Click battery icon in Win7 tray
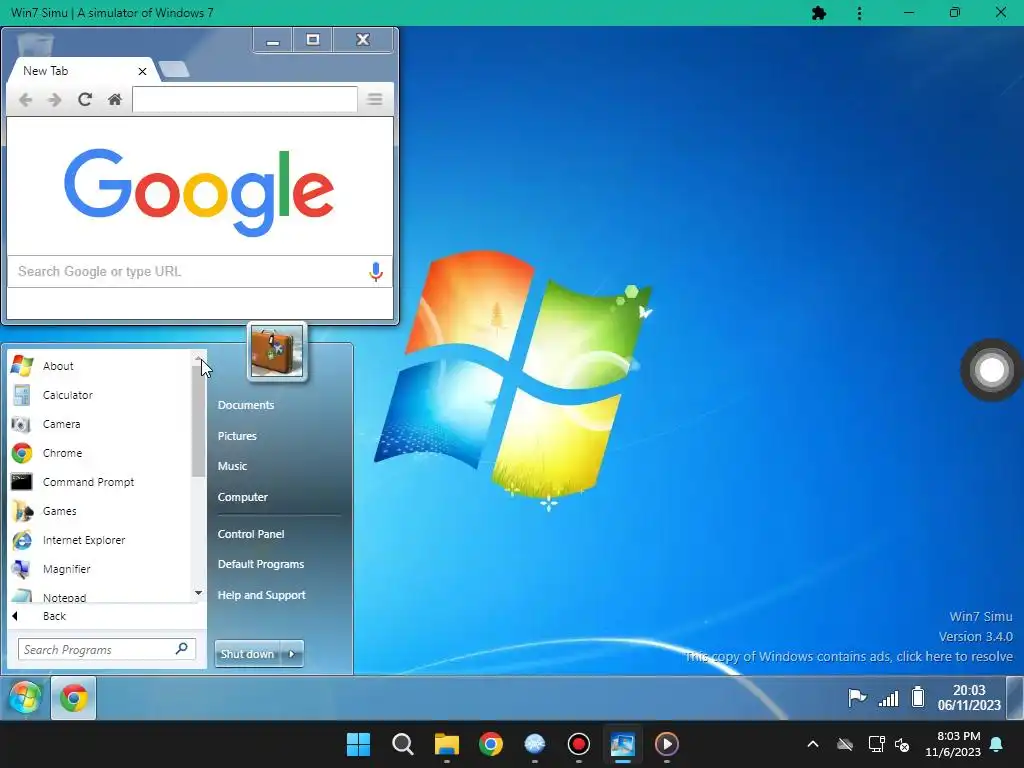The image size is (1024, 768). click(x=918, y=697)
